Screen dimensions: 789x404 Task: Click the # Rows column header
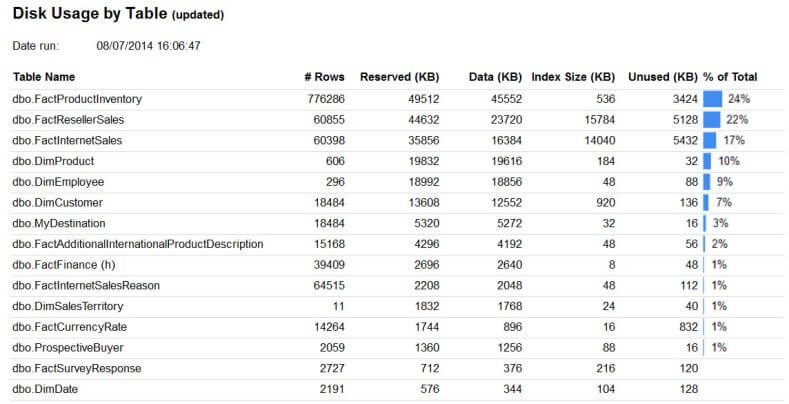[x=324, y=77]
